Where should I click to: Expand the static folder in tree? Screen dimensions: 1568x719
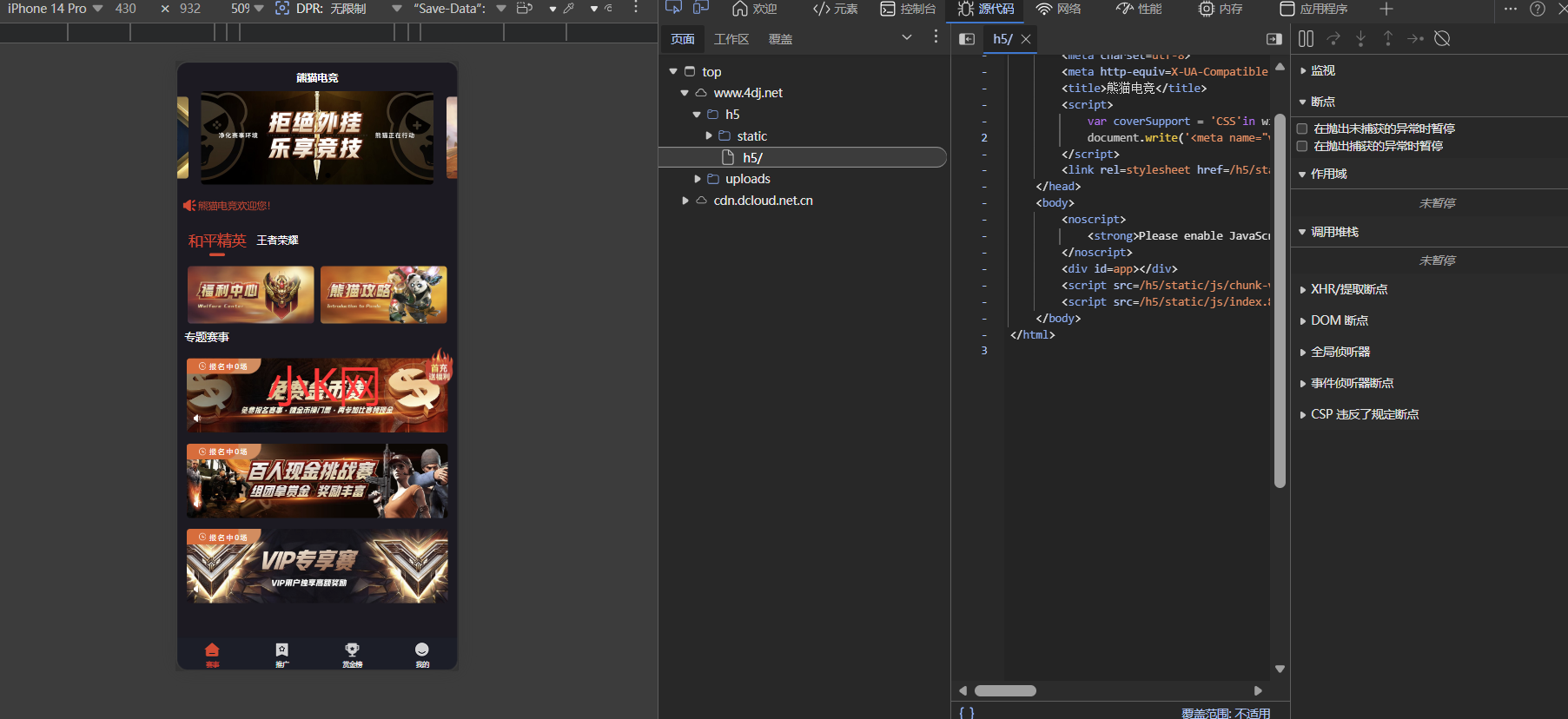pos(709,136)
